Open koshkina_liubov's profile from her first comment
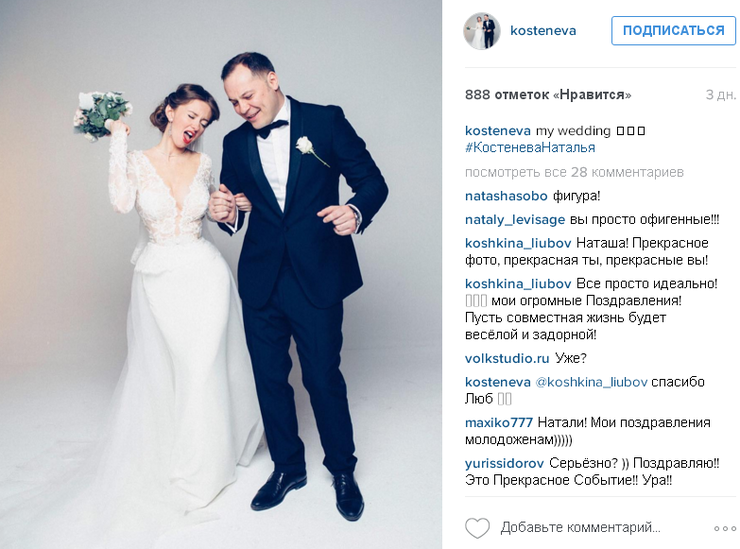Screen dimensions: 740x549 (518, 243)
